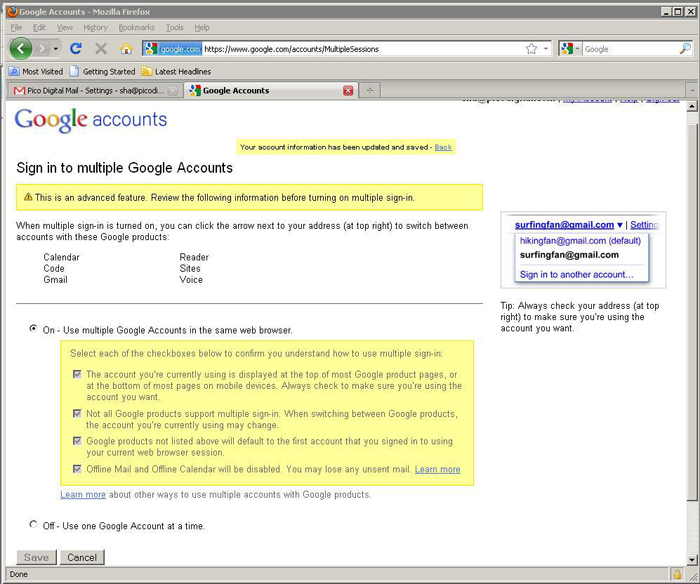Click Learn more about other ways link
The width and height of the screenshot is (700, 584).
(83, 495)
